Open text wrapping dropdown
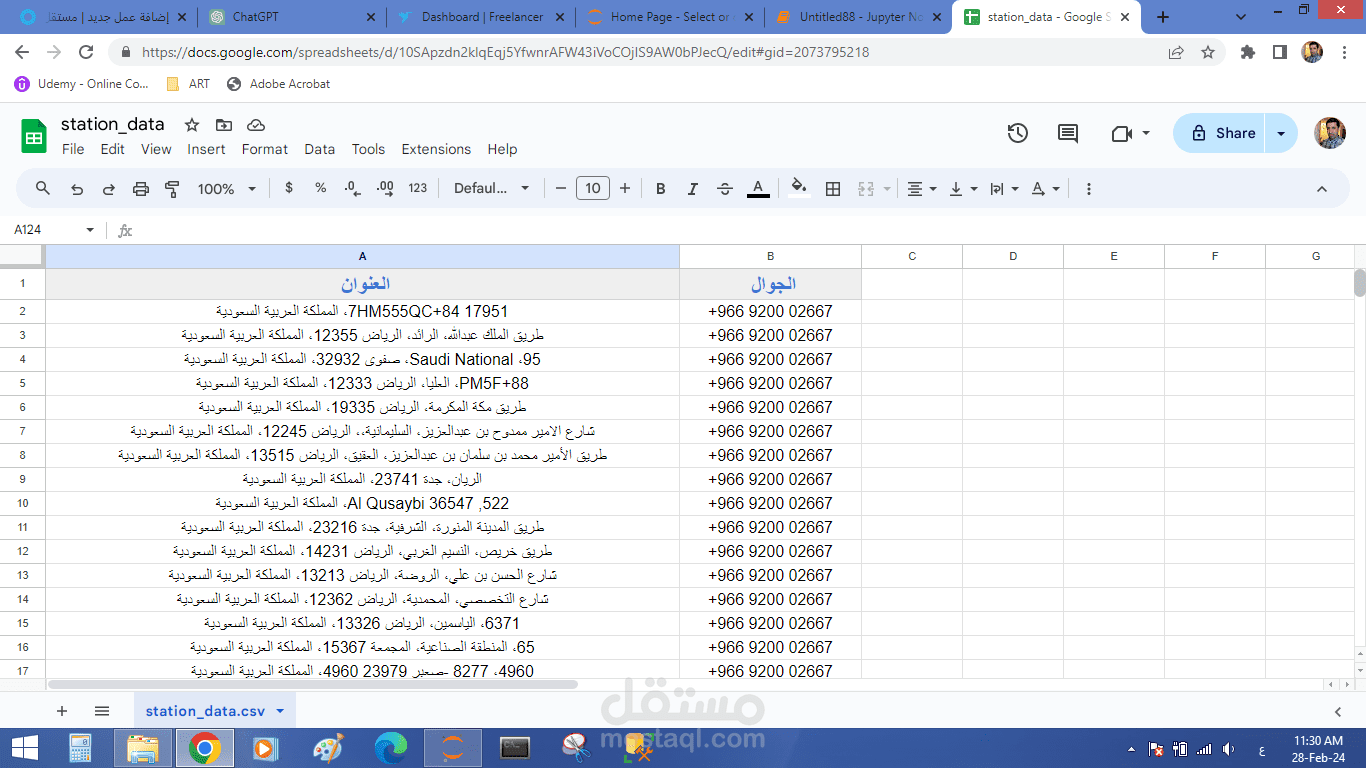 [1003, 188]
